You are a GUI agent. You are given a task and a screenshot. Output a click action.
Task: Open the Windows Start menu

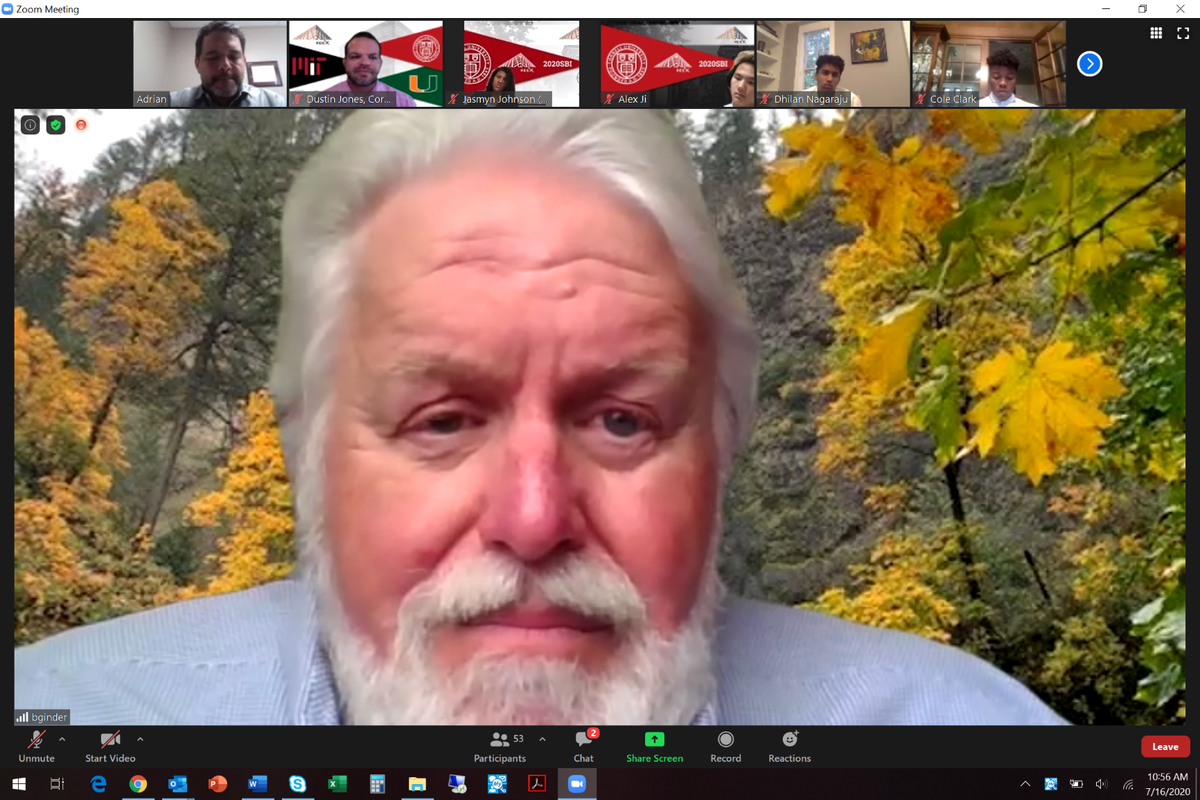coord(19,785)
